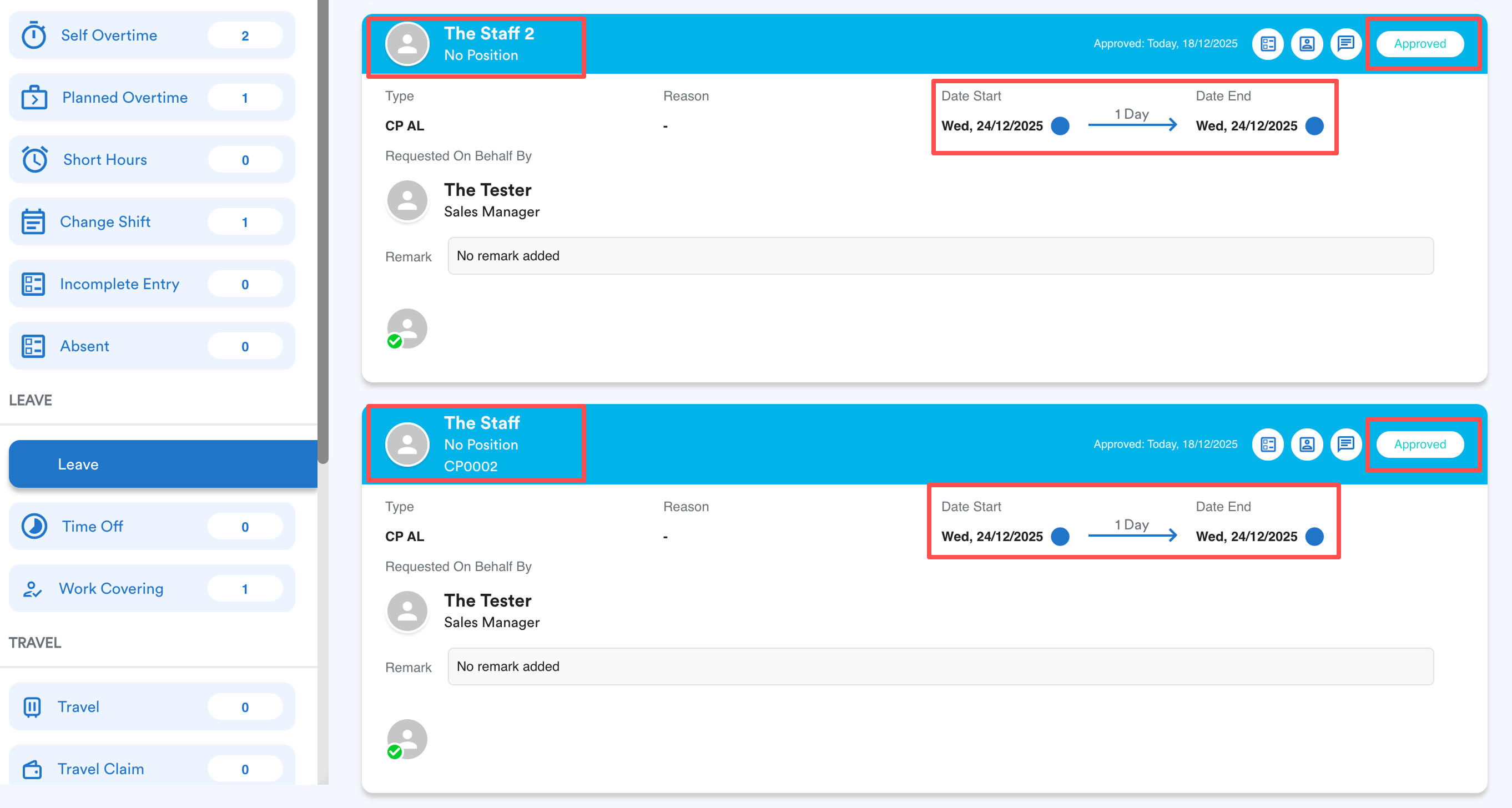Click The Staff 2 avatar thumbnail
Viewport: 1512px width, 808px height.
tap(407, 44)
